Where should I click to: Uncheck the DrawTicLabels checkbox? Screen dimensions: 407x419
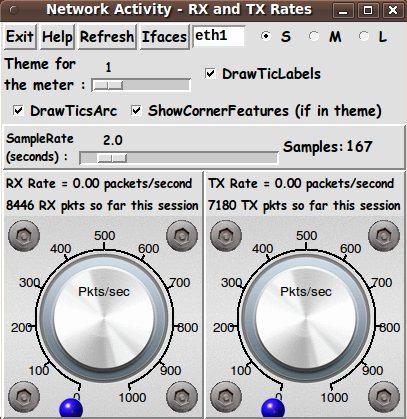point(210,73)
